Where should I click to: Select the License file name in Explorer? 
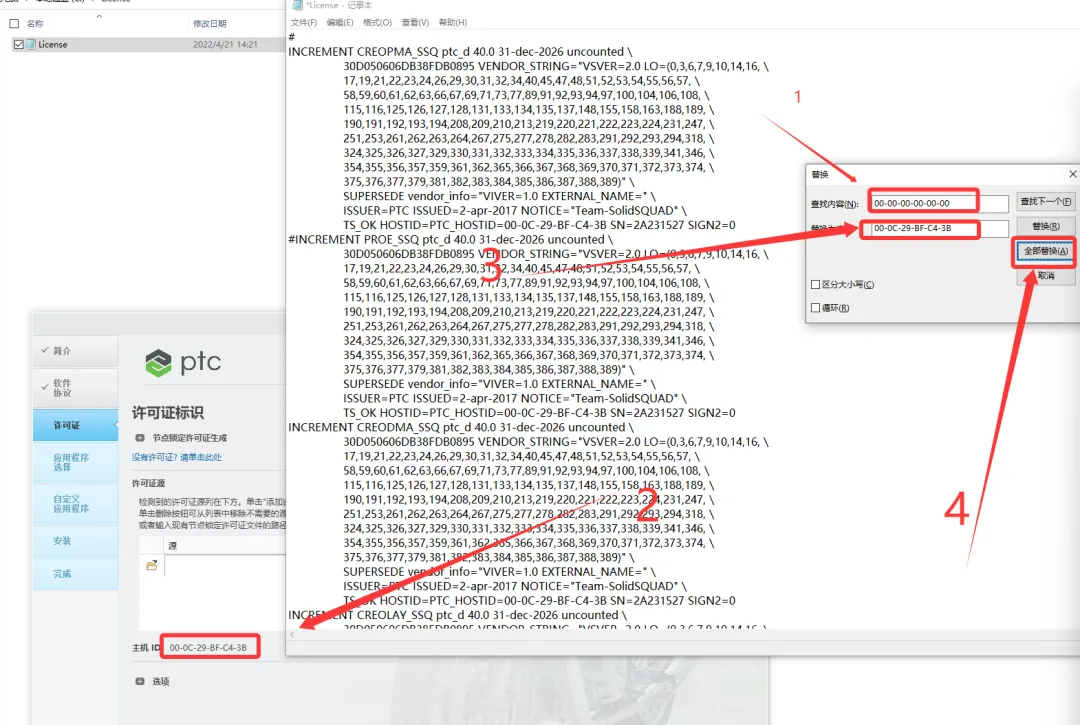pyautogui.click(x=52, y=44)
